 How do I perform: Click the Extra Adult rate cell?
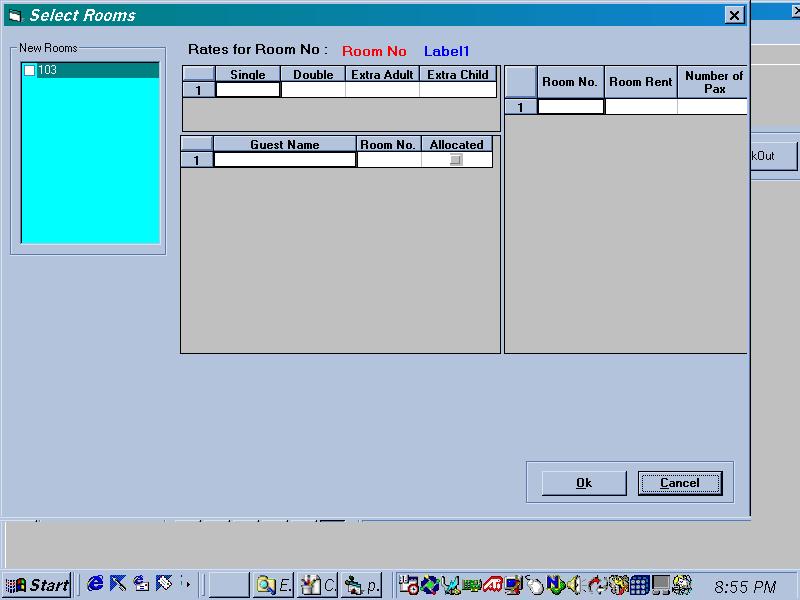[382, 90]
